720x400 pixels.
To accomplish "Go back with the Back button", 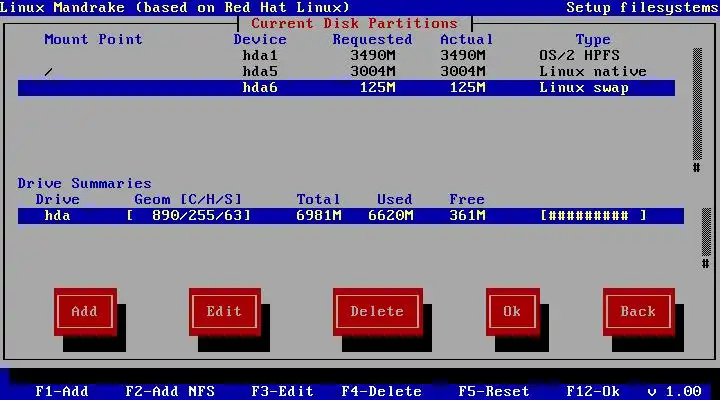I will 639,312.
